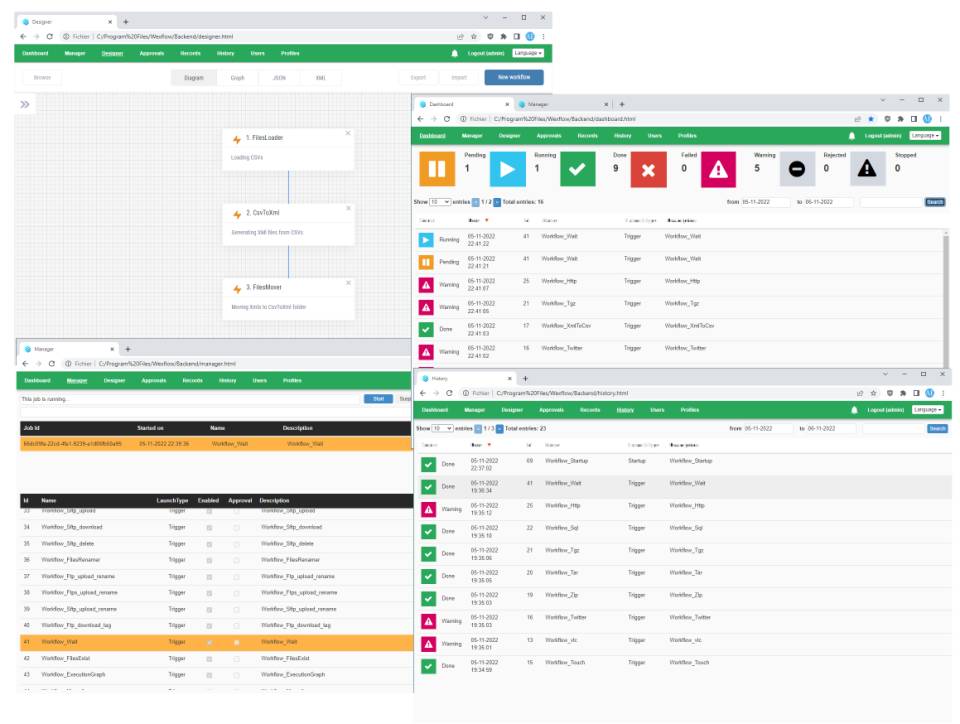
Task: Click the blue Running play status tile
Action: (507, 168)
